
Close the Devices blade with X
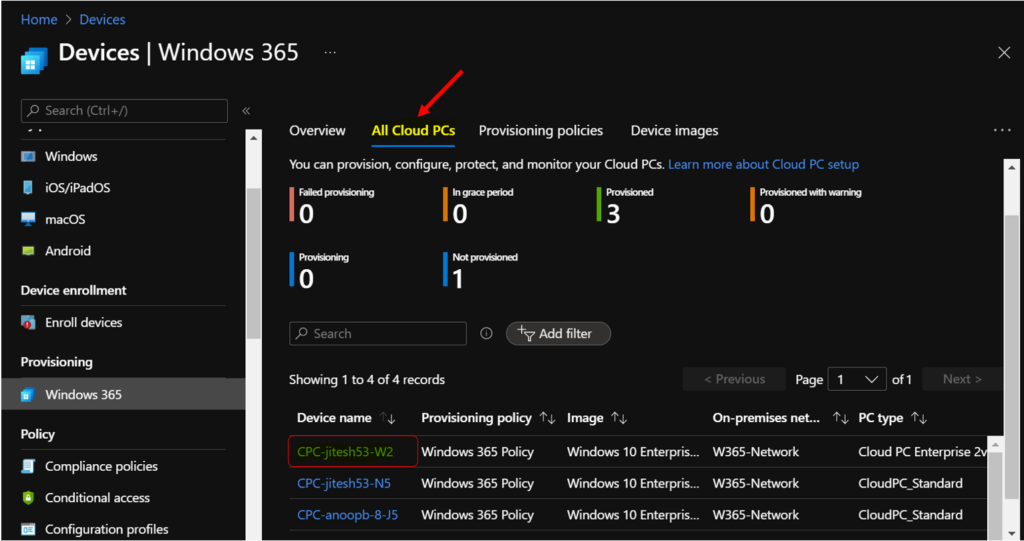[x=1004, y=53]
